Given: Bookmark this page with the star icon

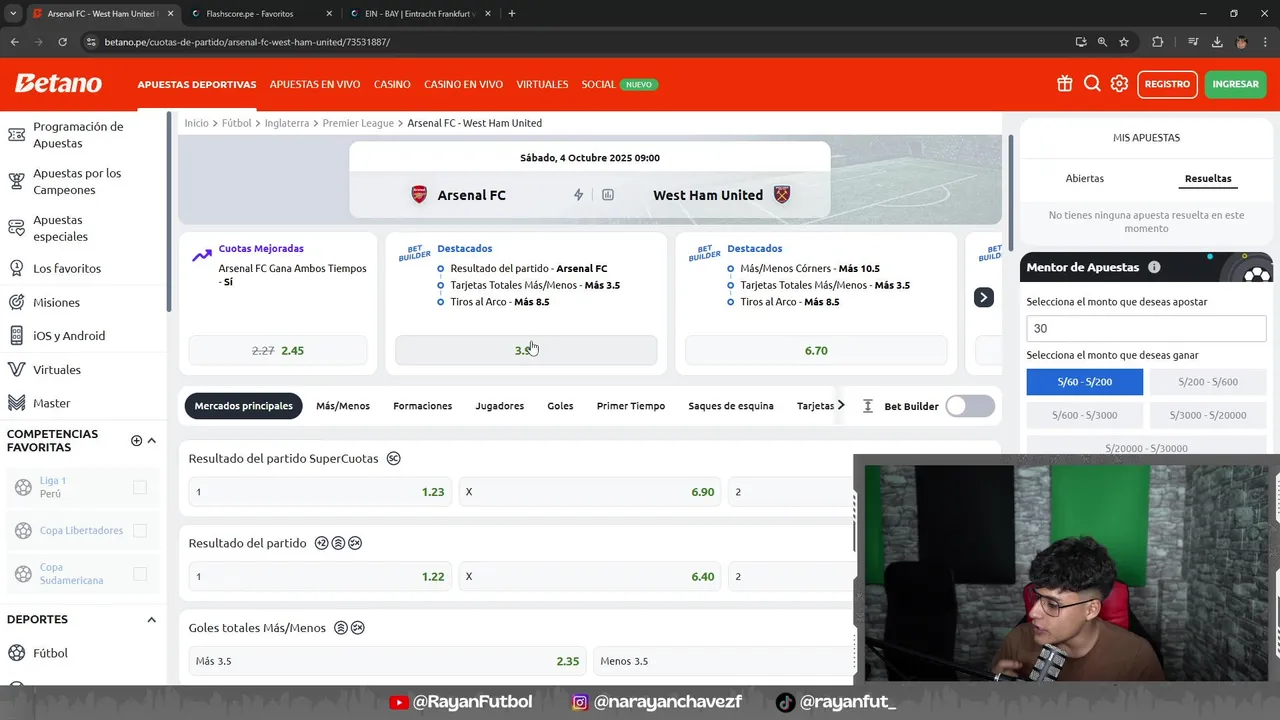Looking at the screenshot, I should (x=1124, y=42).
